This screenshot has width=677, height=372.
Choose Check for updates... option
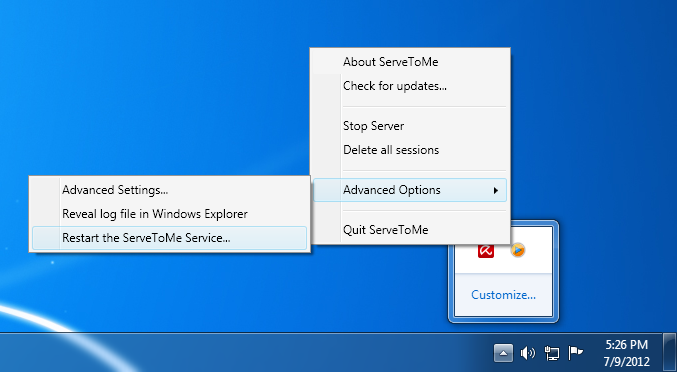coord(410,86)
